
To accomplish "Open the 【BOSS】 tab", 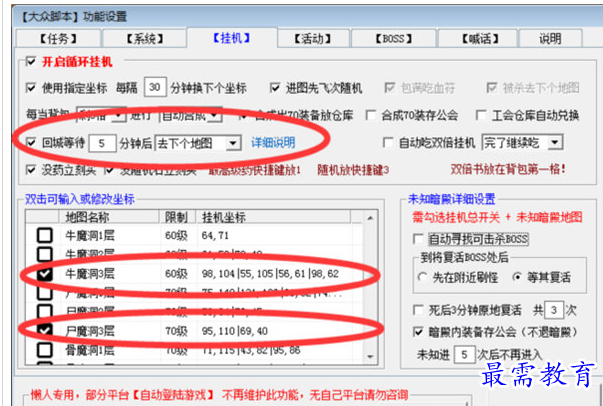I will click(x=393, y=38).
